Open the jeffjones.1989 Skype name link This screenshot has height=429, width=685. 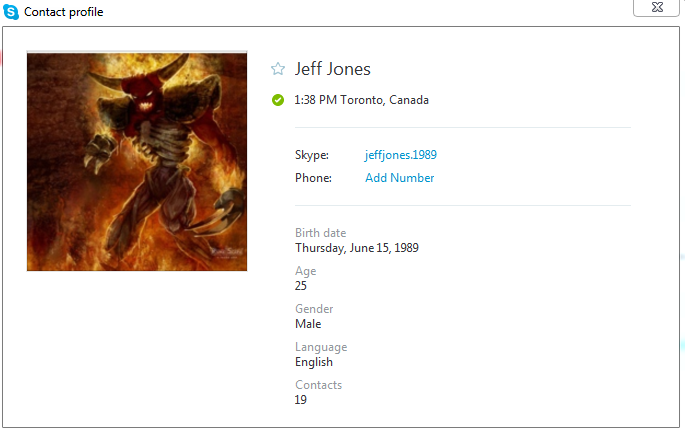pyautogui.click(x=400, y=155)
